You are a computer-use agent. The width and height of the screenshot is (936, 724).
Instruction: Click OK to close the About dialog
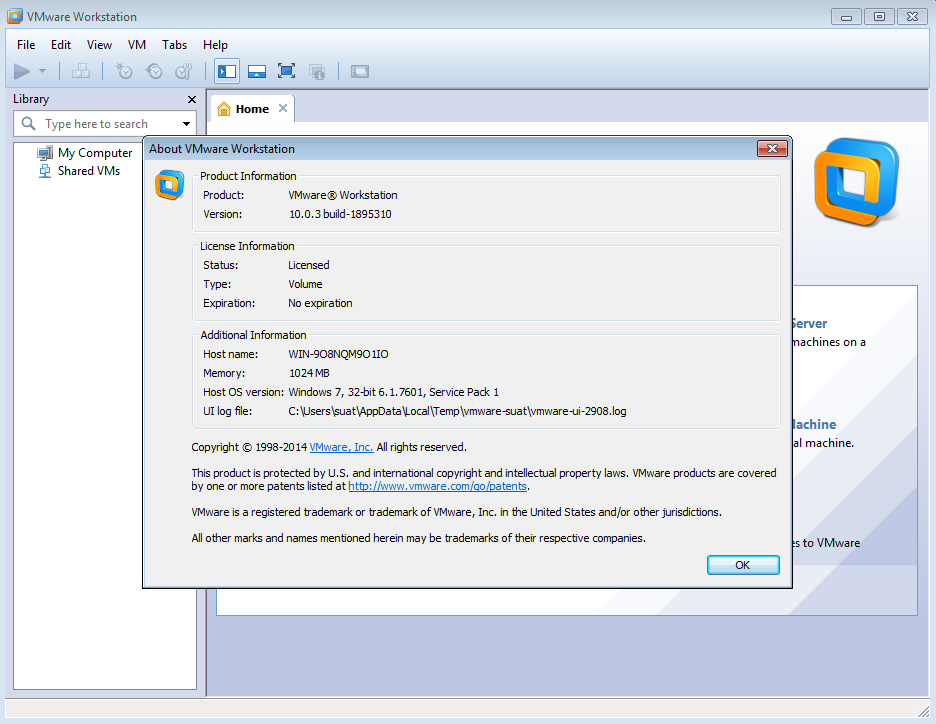pos(743,564)
